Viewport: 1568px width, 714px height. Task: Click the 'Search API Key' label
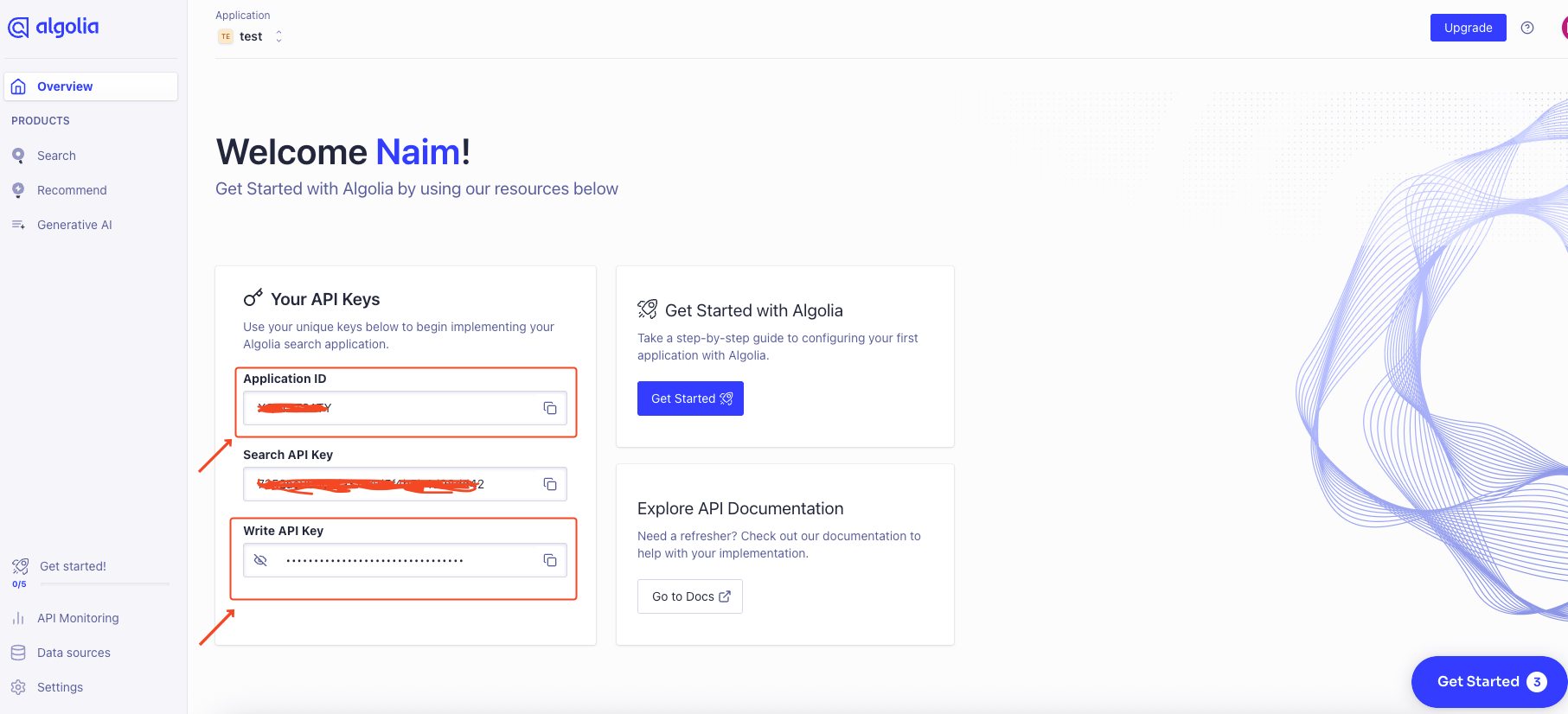pyautogui.click(x=288, y=455)
